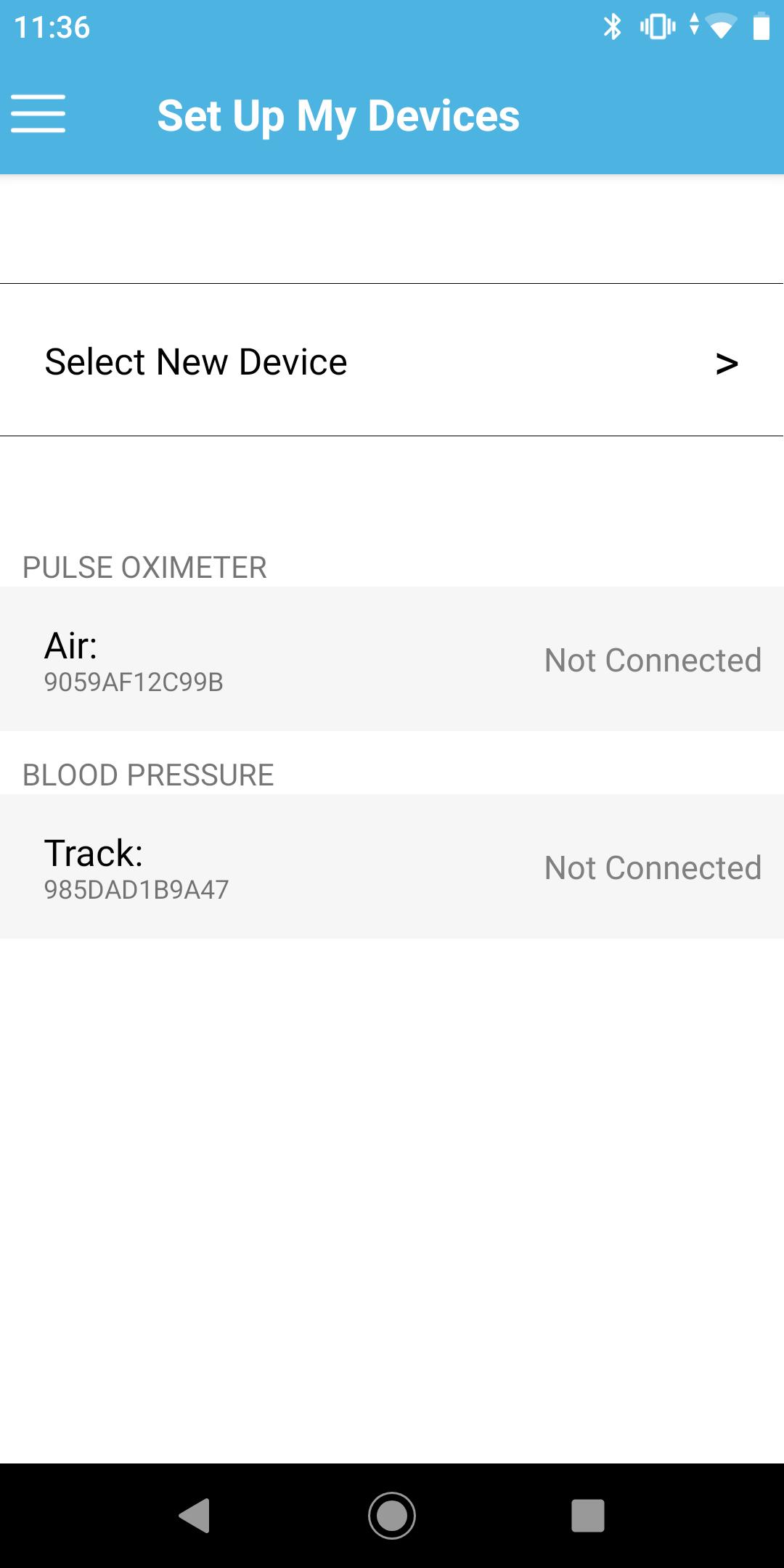
Task: Tap the Android home circle button
Action: [x=392, y=1516]
